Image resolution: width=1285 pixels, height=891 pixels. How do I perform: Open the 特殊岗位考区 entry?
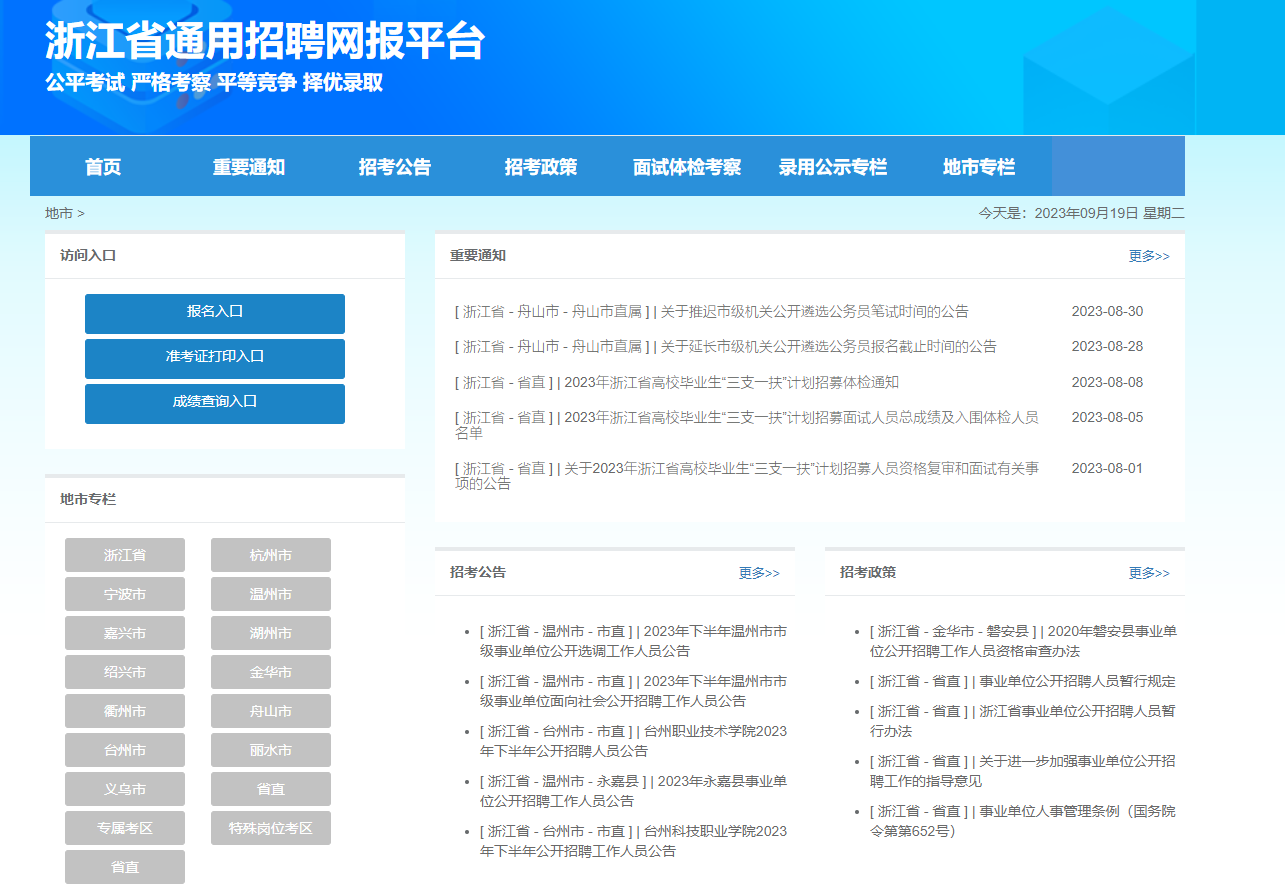270,827
